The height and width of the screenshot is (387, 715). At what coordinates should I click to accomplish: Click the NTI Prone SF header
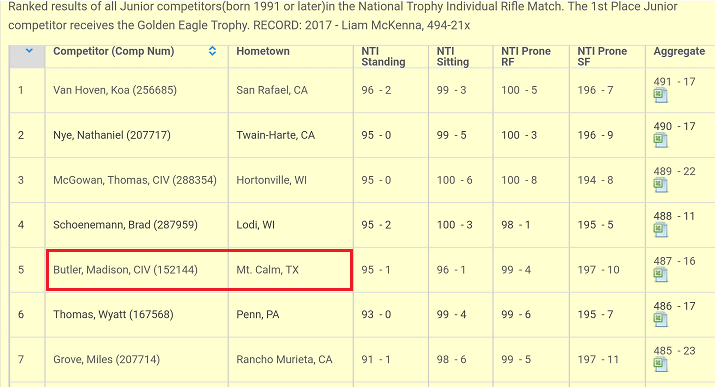pyautogui.click(x=602, y=57)
